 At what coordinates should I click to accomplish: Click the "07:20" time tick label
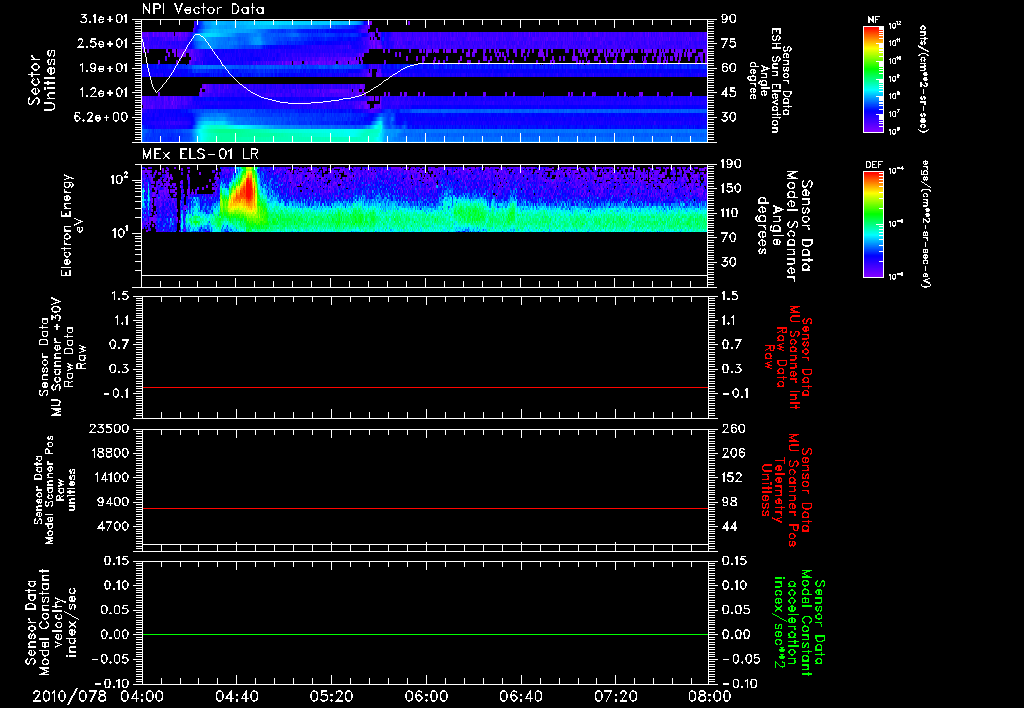coord(615,696)
